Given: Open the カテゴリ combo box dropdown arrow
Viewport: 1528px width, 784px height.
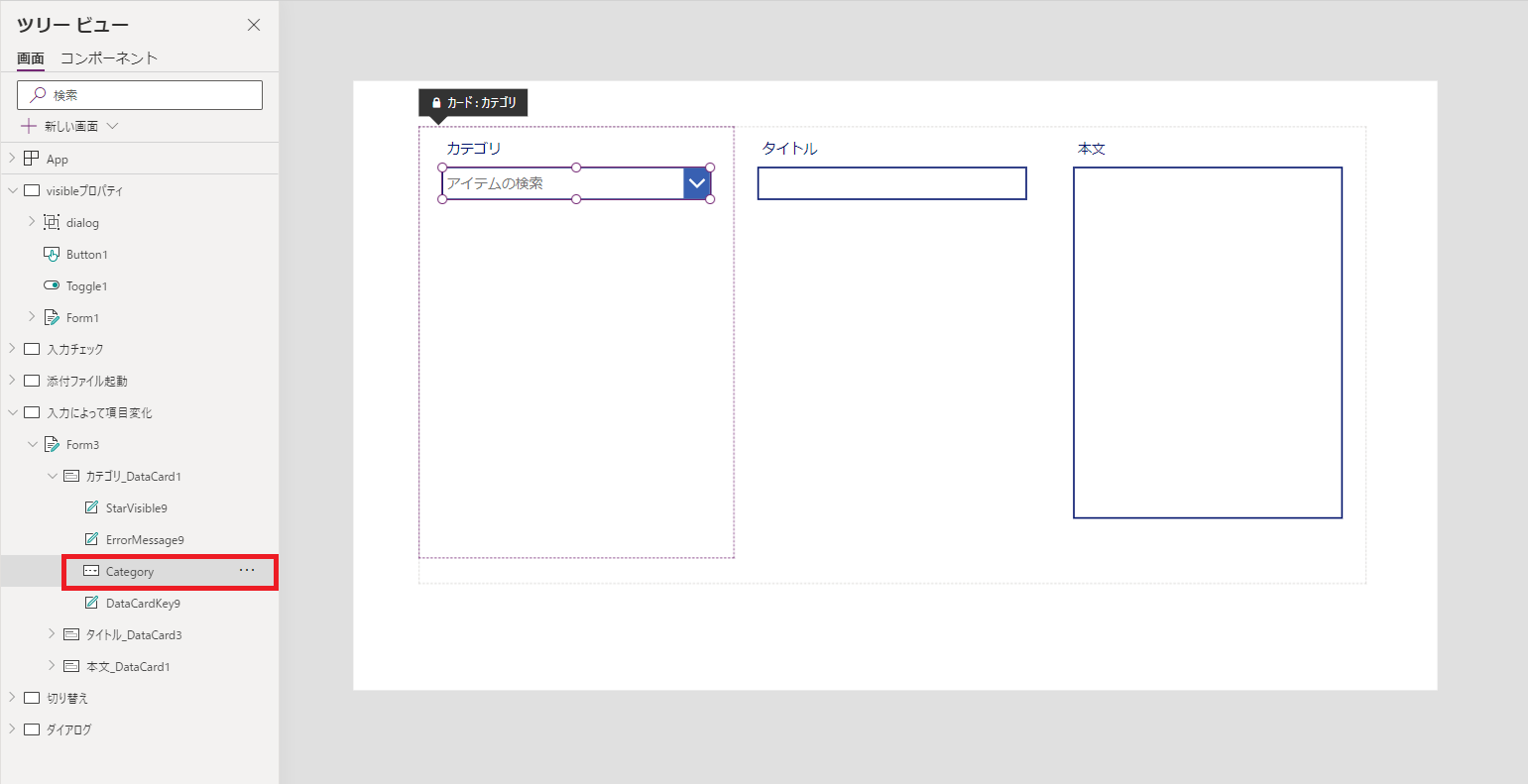Looking at the screenshot, I should click(x=697, y=183).
